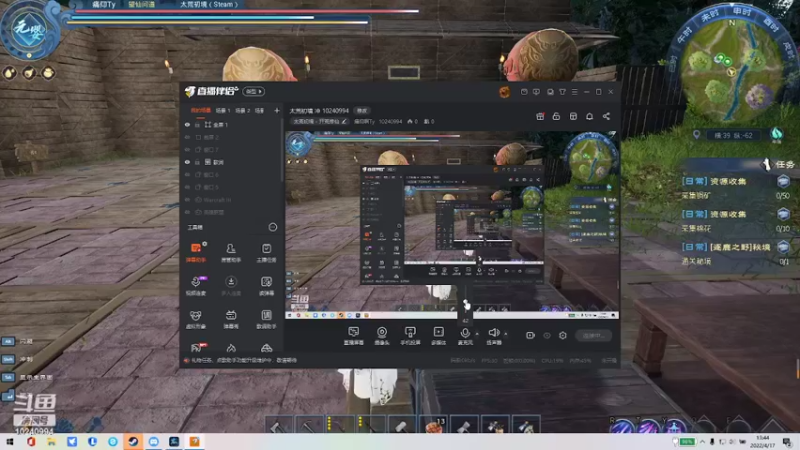Toggle visibility of the fourth source row
Image resolution: width=800 pixels, height=450 pixels.
pos(187,162)
